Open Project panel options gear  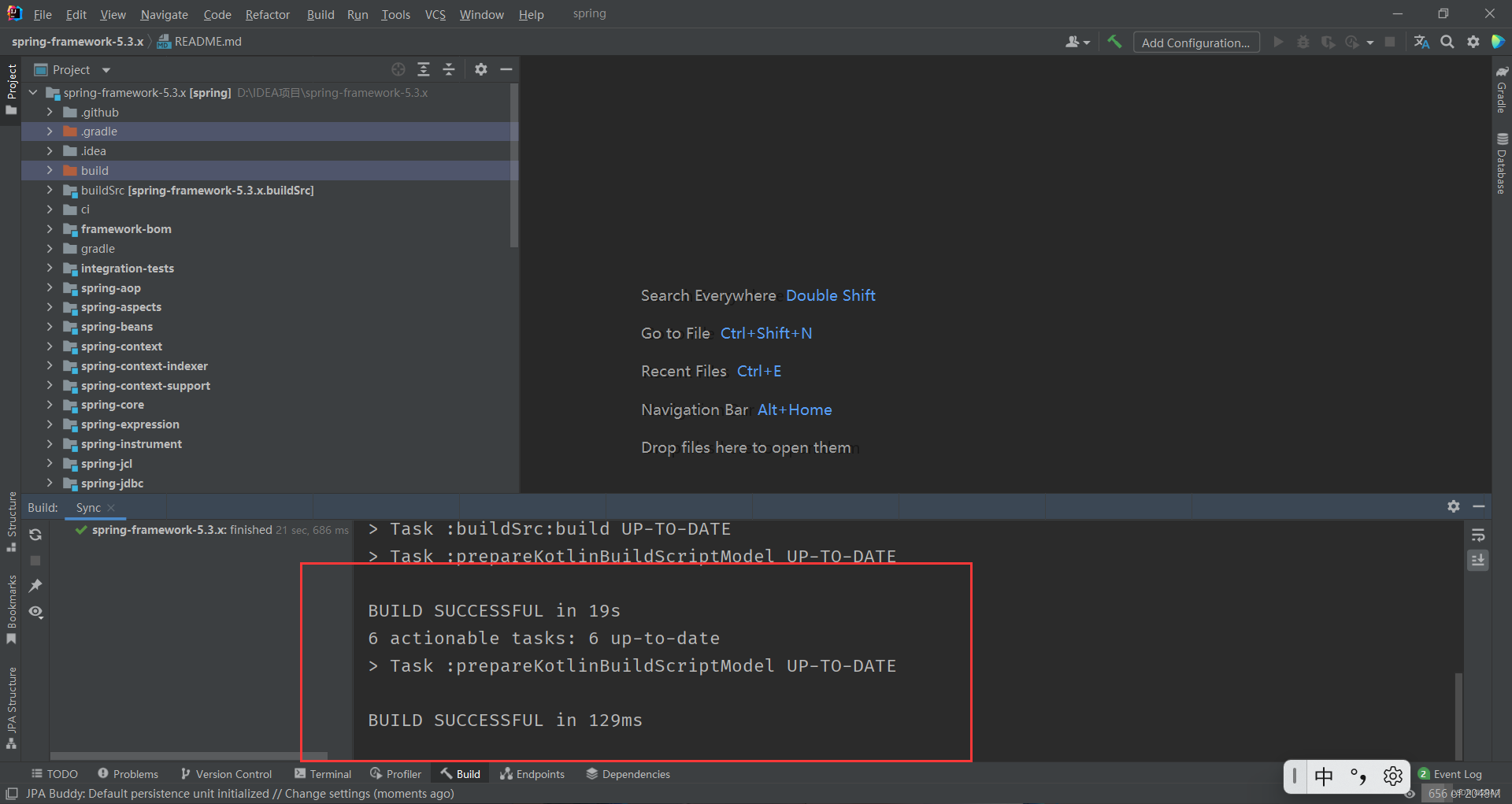pyautogui.click(x=481, y=69)
